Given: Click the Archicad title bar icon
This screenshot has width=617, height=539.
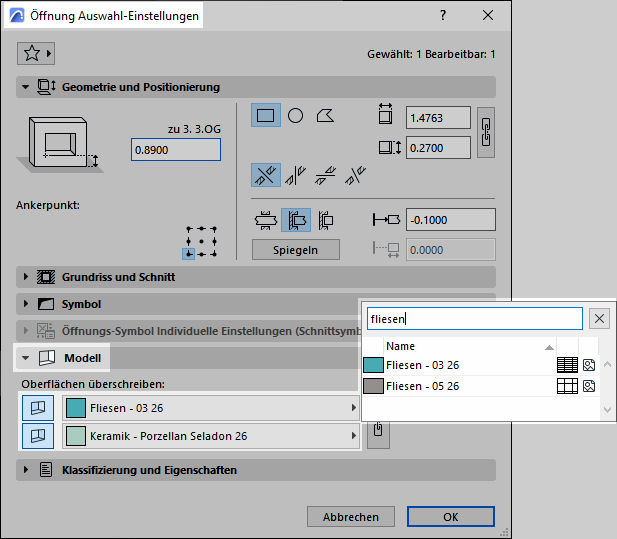Looking at the screenshot, I should click(17, 16).
